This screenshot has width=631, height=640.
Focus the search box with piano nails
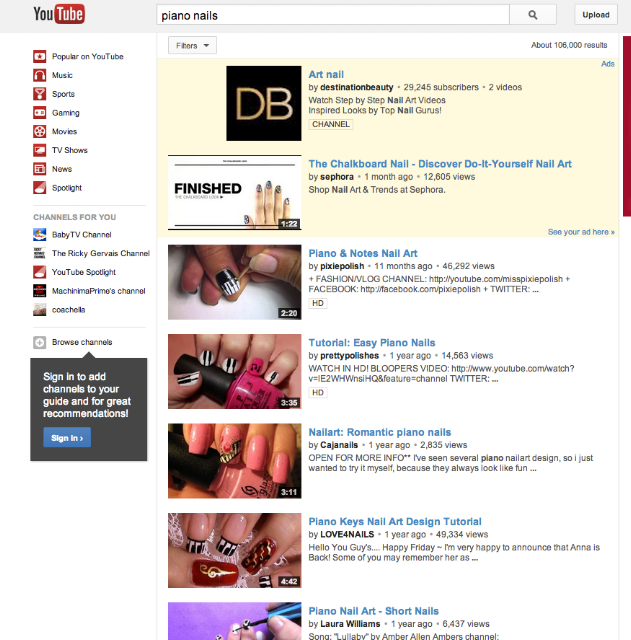(x=333, y=15)
